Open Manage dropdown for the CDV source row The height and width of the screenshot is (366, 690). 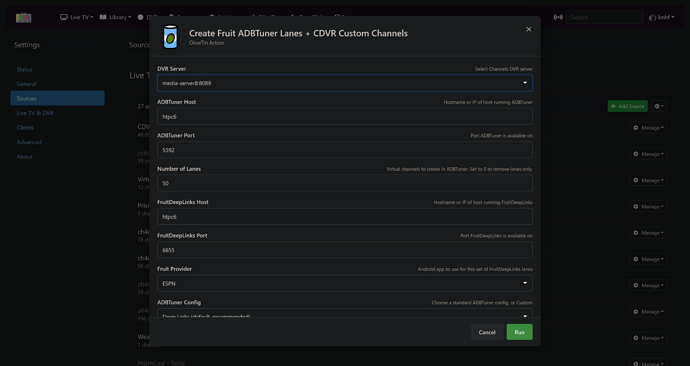(648, 128)
